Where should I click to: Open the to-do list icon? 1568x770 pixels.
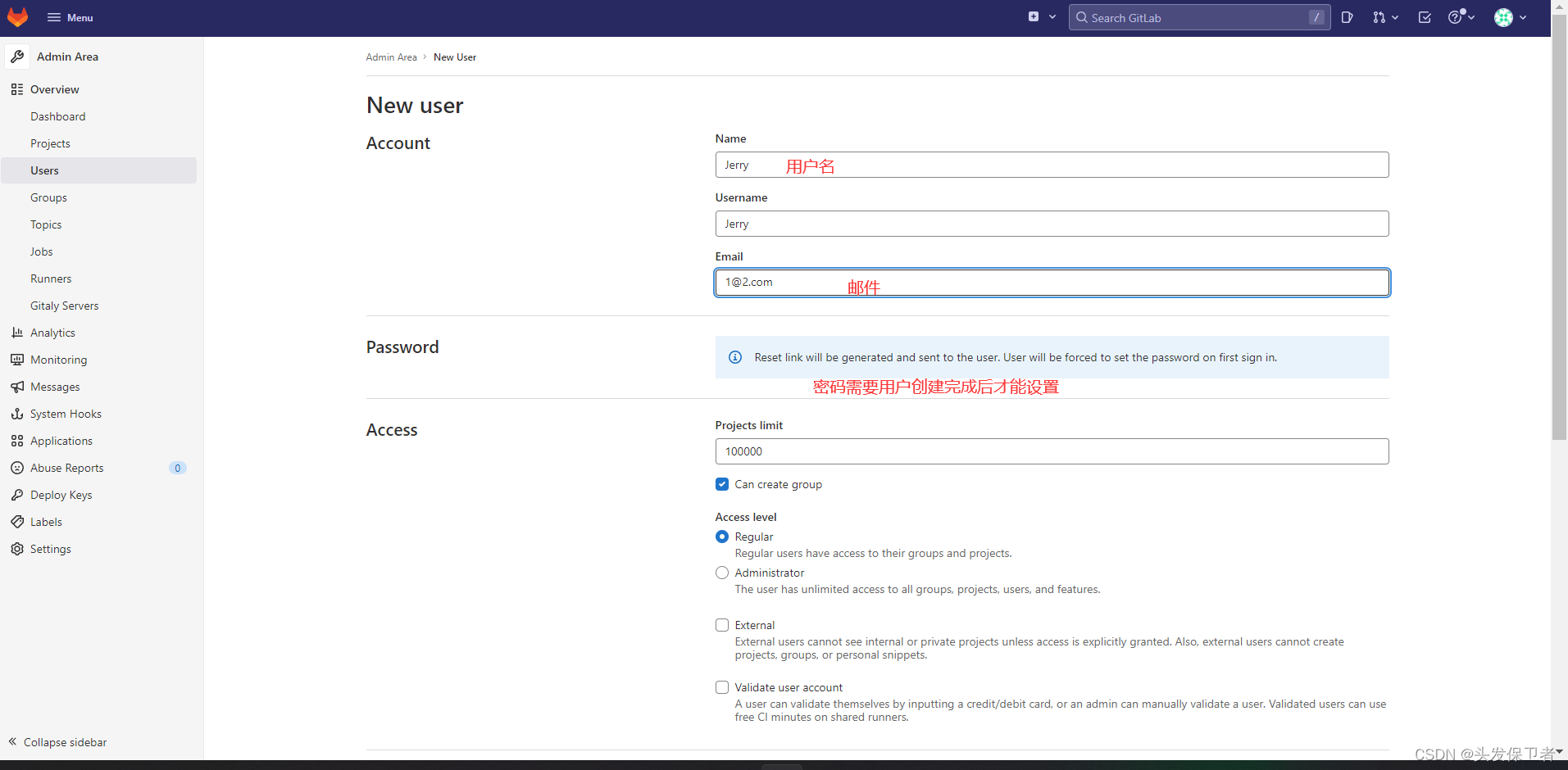click(x=1425, y=17)
